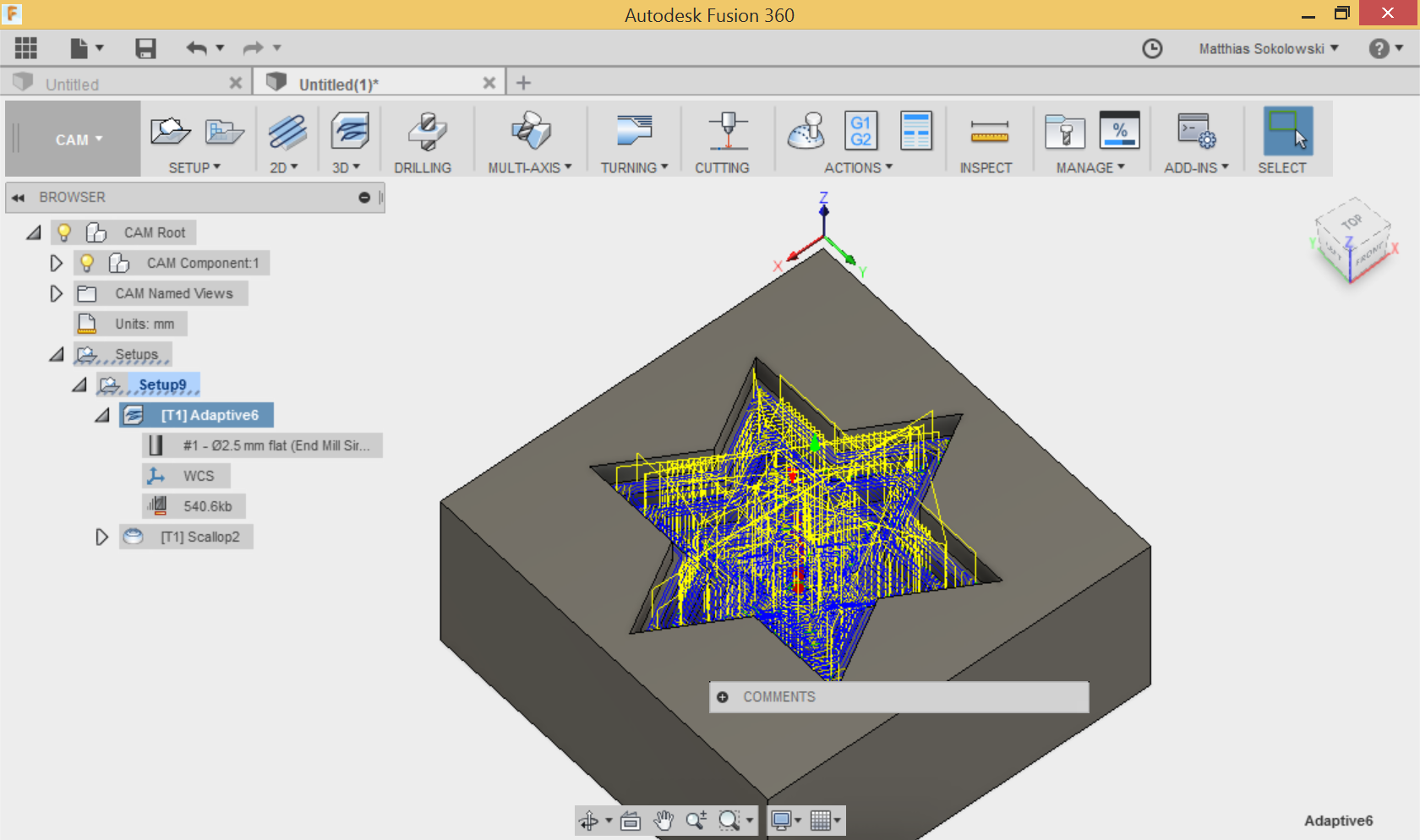Click the Multi-Axis toolpath icon
This screenshot has width=1420, height=840.
click(531, 131)
